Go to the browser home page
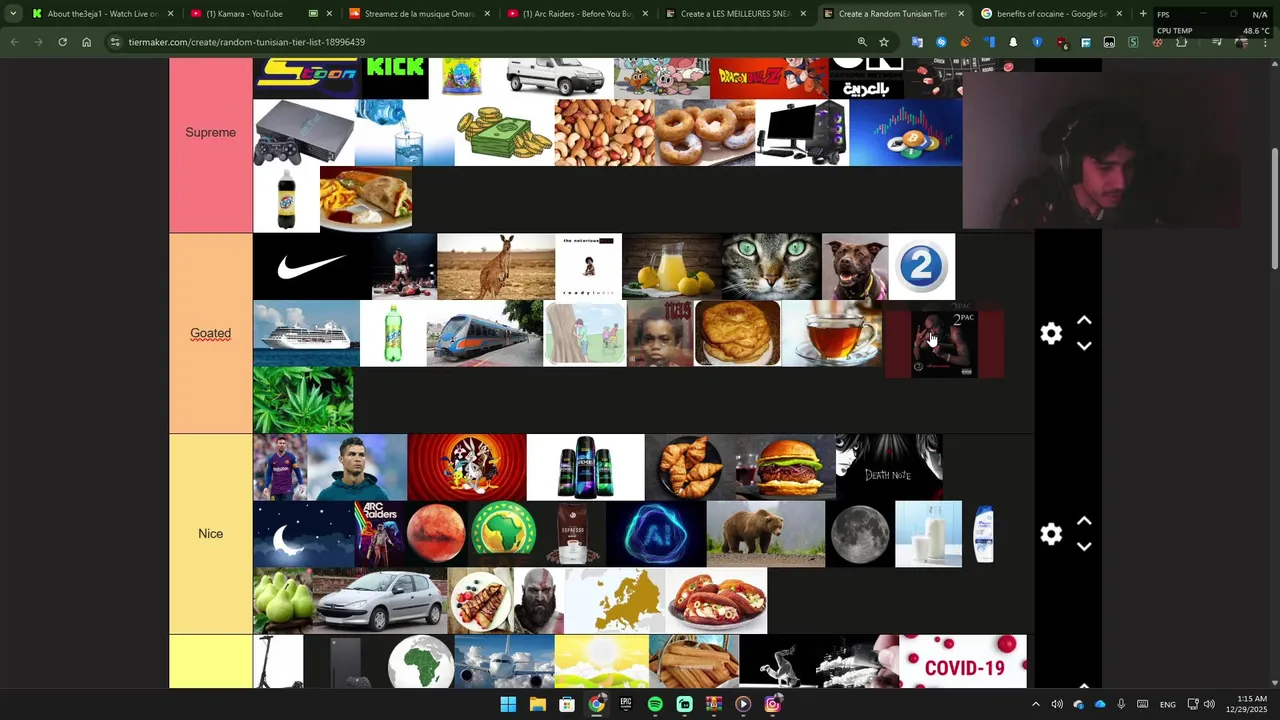1280x720 pixels. [x=86, y=42]
